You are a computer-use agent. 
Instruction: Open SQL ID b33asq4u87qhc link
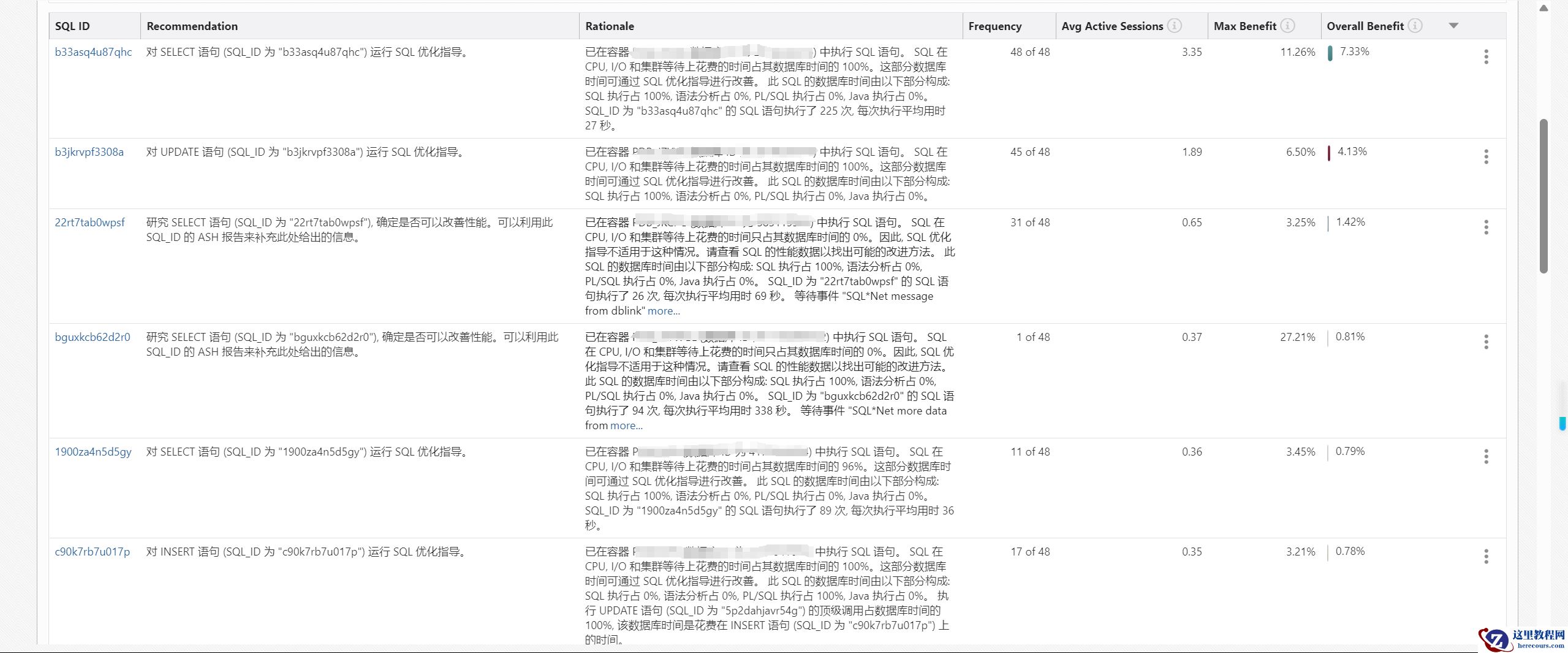click(93, 52)
